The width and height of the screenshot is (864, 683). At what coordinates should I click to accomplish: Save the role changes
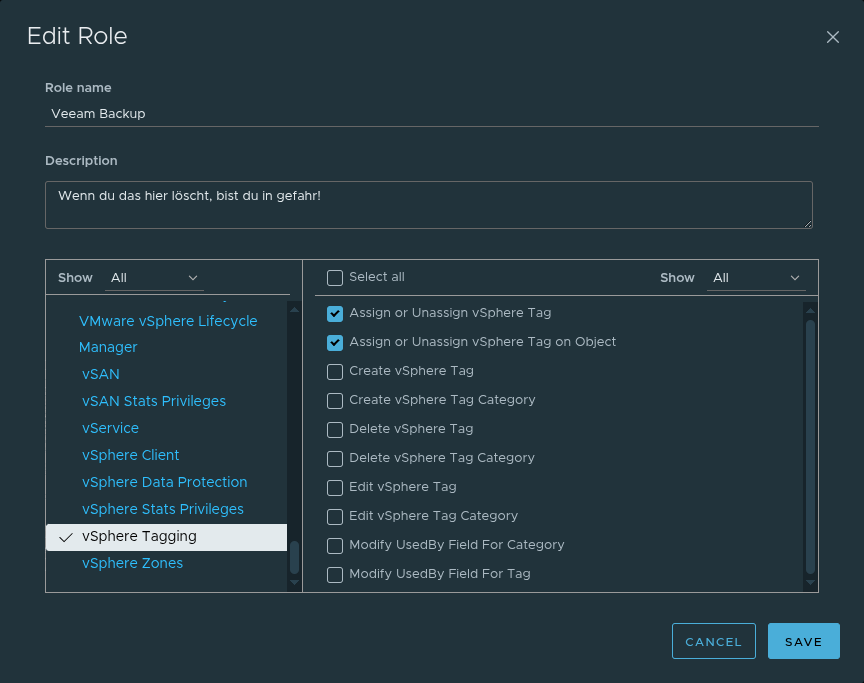pos(803,642)
